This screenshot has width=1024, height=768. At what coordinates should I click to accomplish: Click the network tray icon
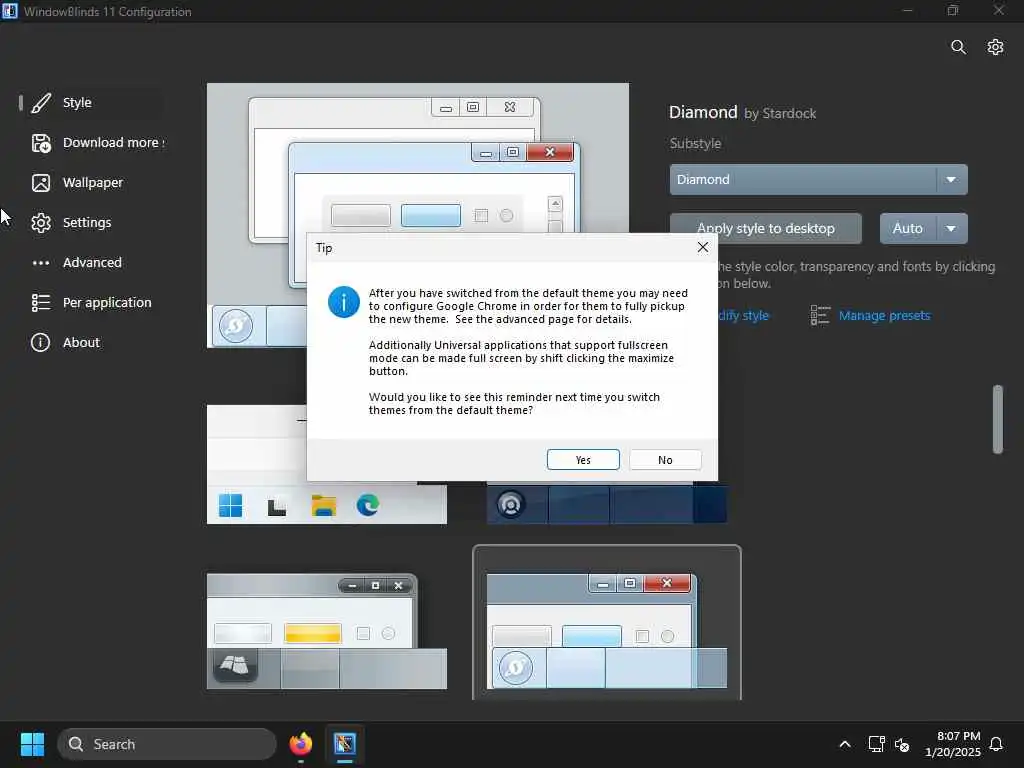pyautogui.click(x=876, y=744)
